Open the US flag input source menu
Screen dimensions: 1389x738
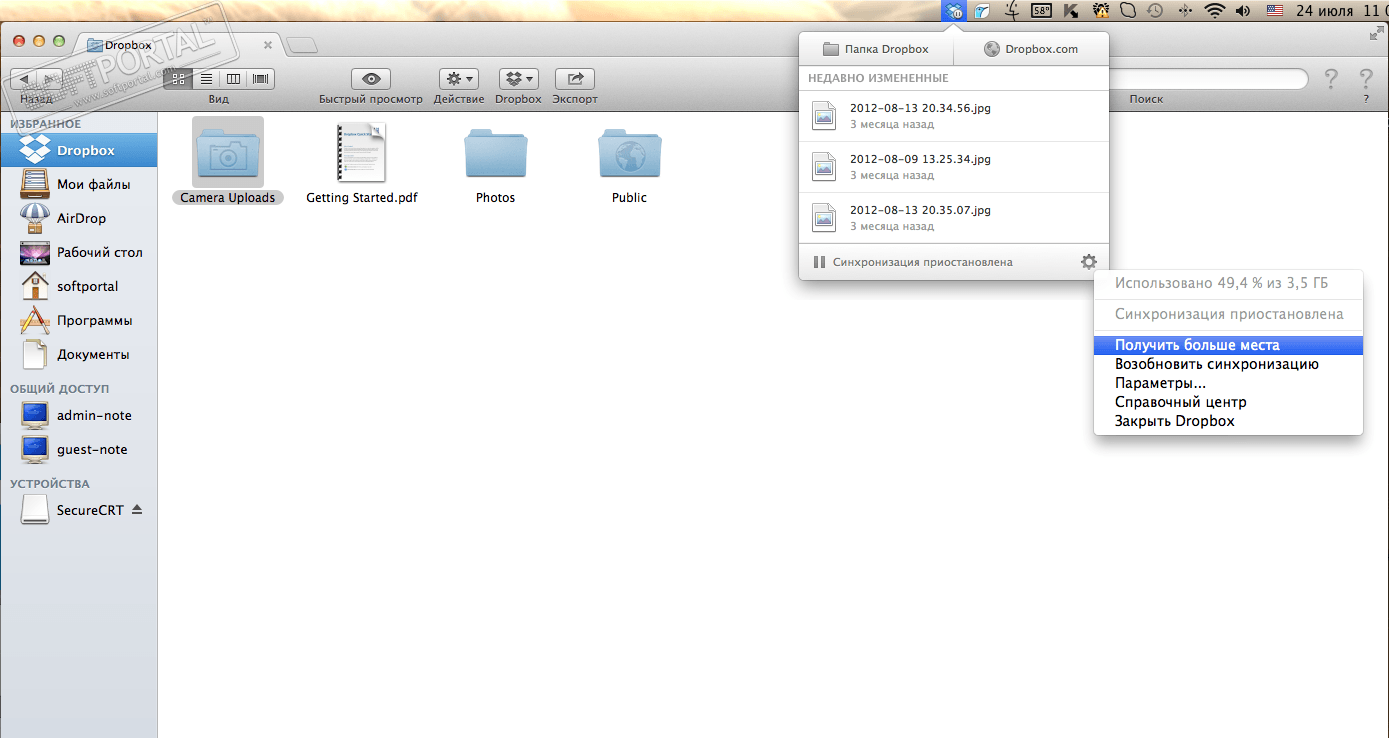[x=1275, y=11]
